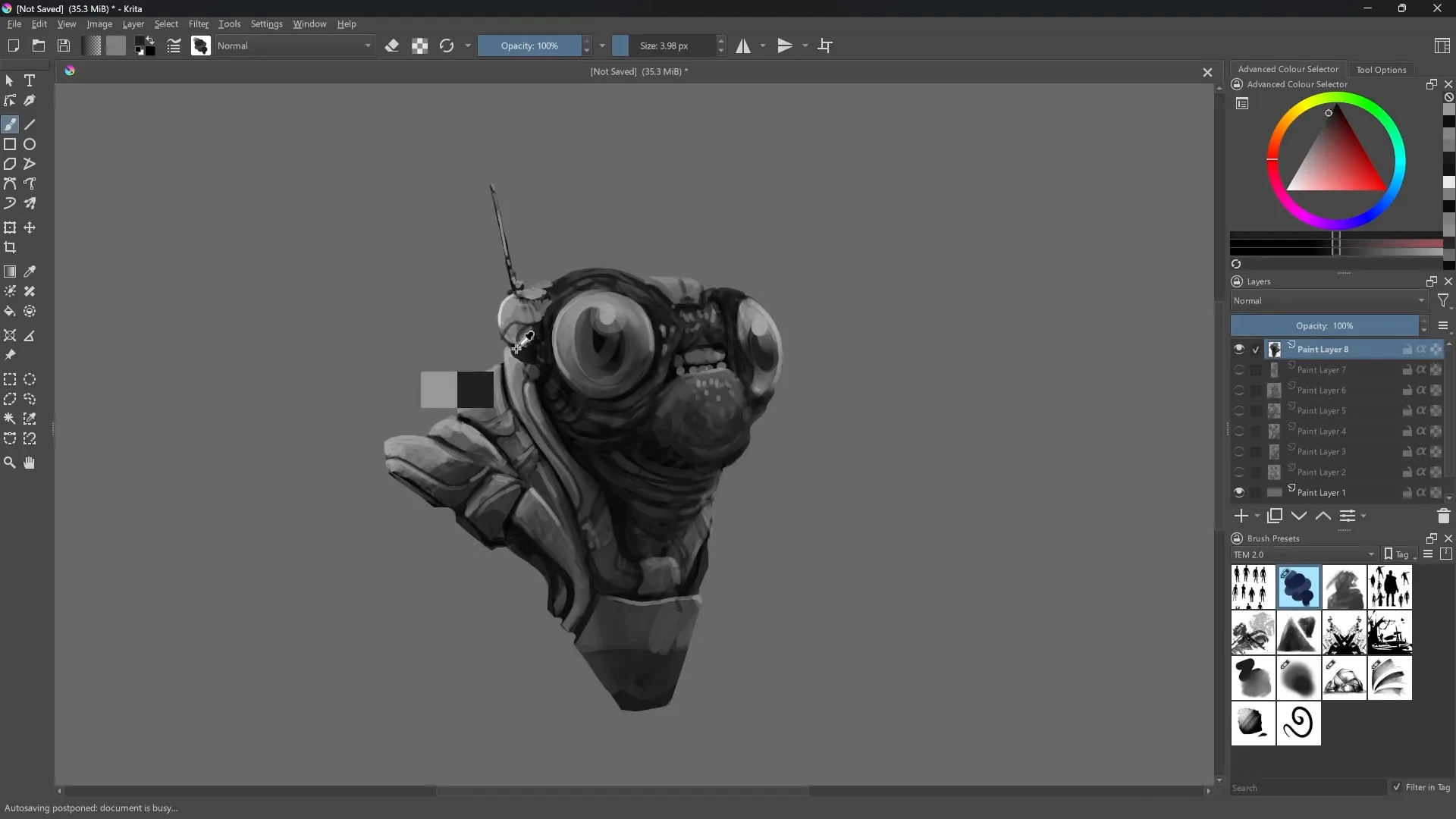
Task: Toggle eraser mode in toolbar
Action: click(x=392, y=46)
